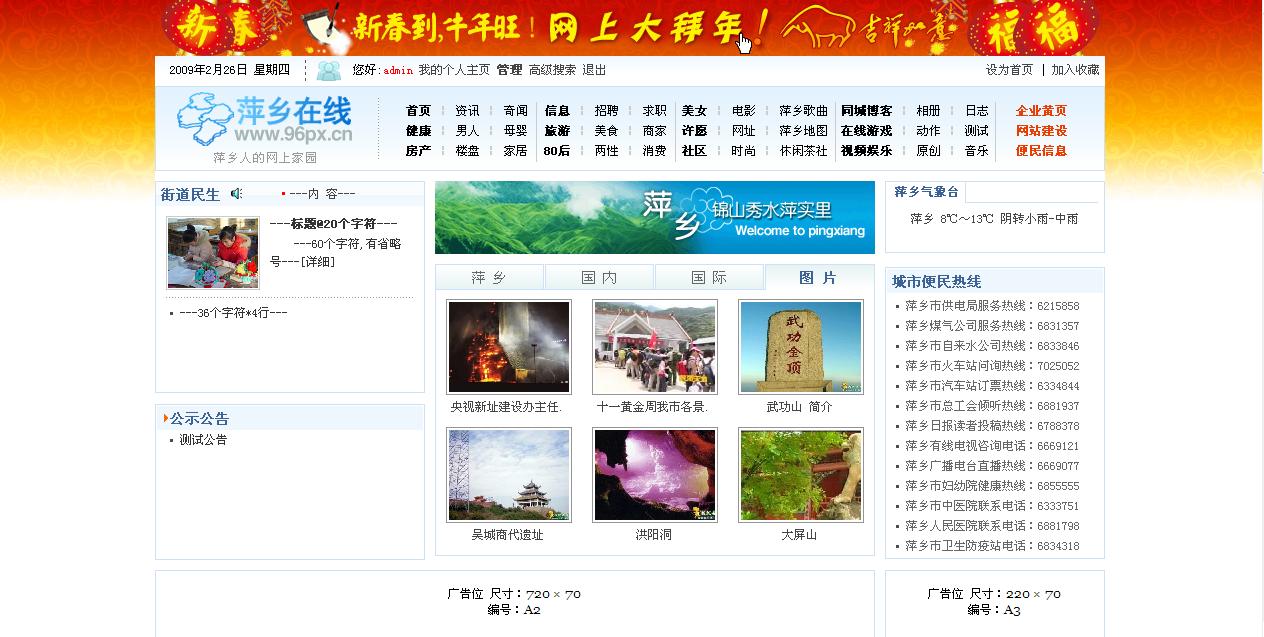Open the 美食 navigation link

606,131
